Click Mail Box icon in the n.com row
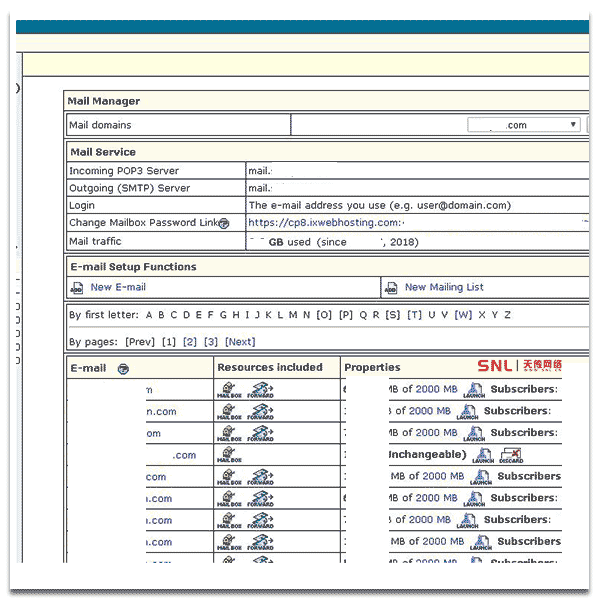The image size is (600, 600). [x=229, y=412]
